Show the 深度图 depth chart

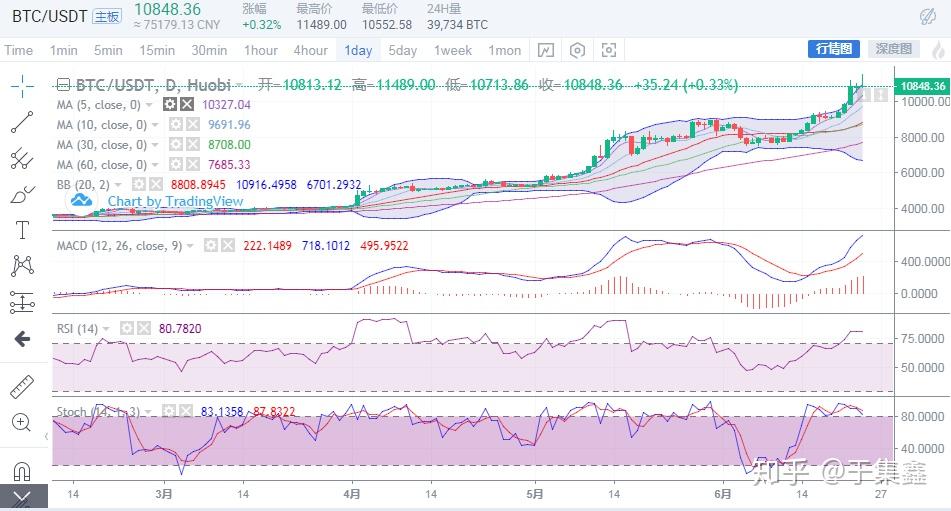[894, 49]
